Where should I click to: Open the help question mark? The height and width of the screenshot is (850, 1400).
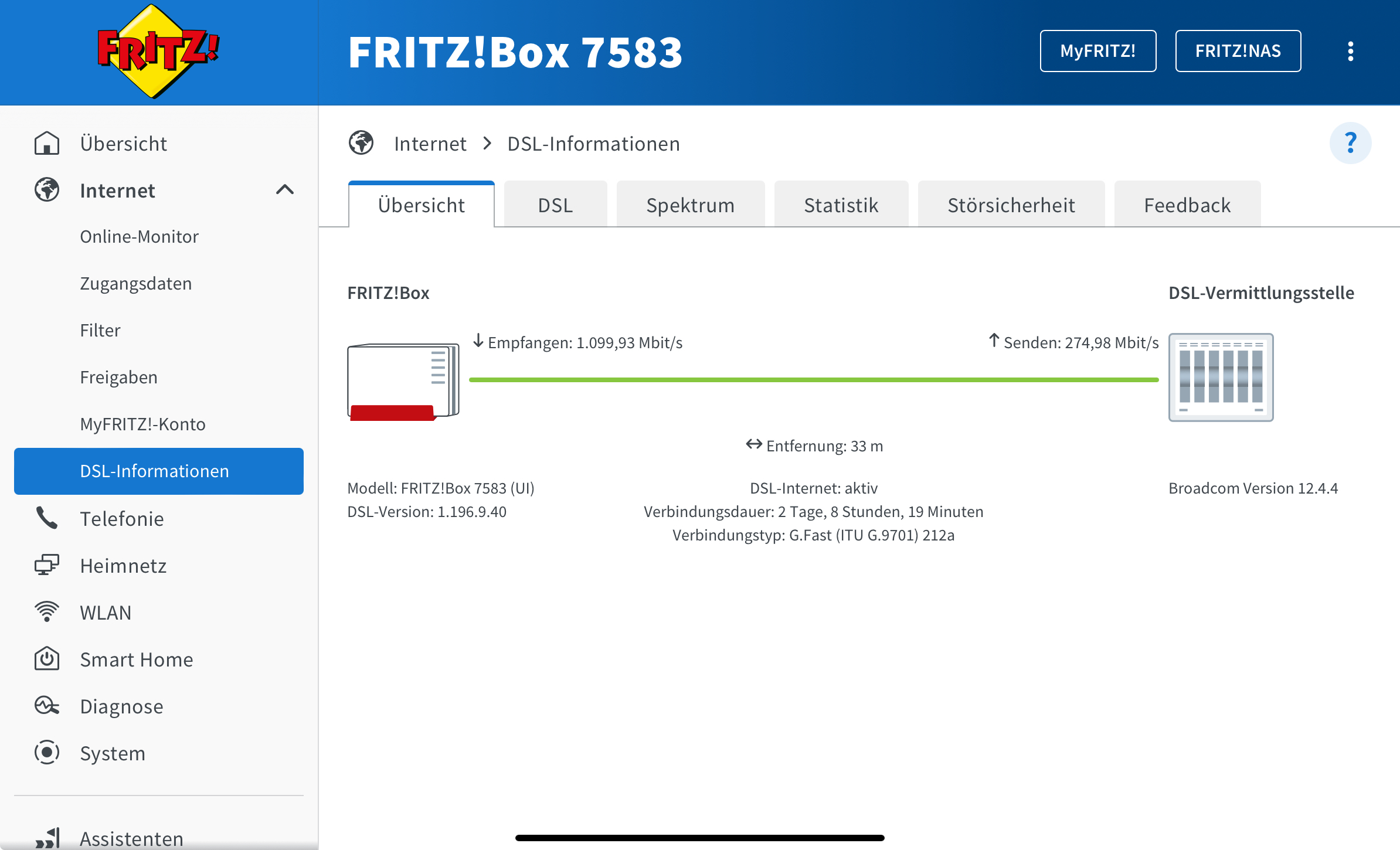[1350, 143]
